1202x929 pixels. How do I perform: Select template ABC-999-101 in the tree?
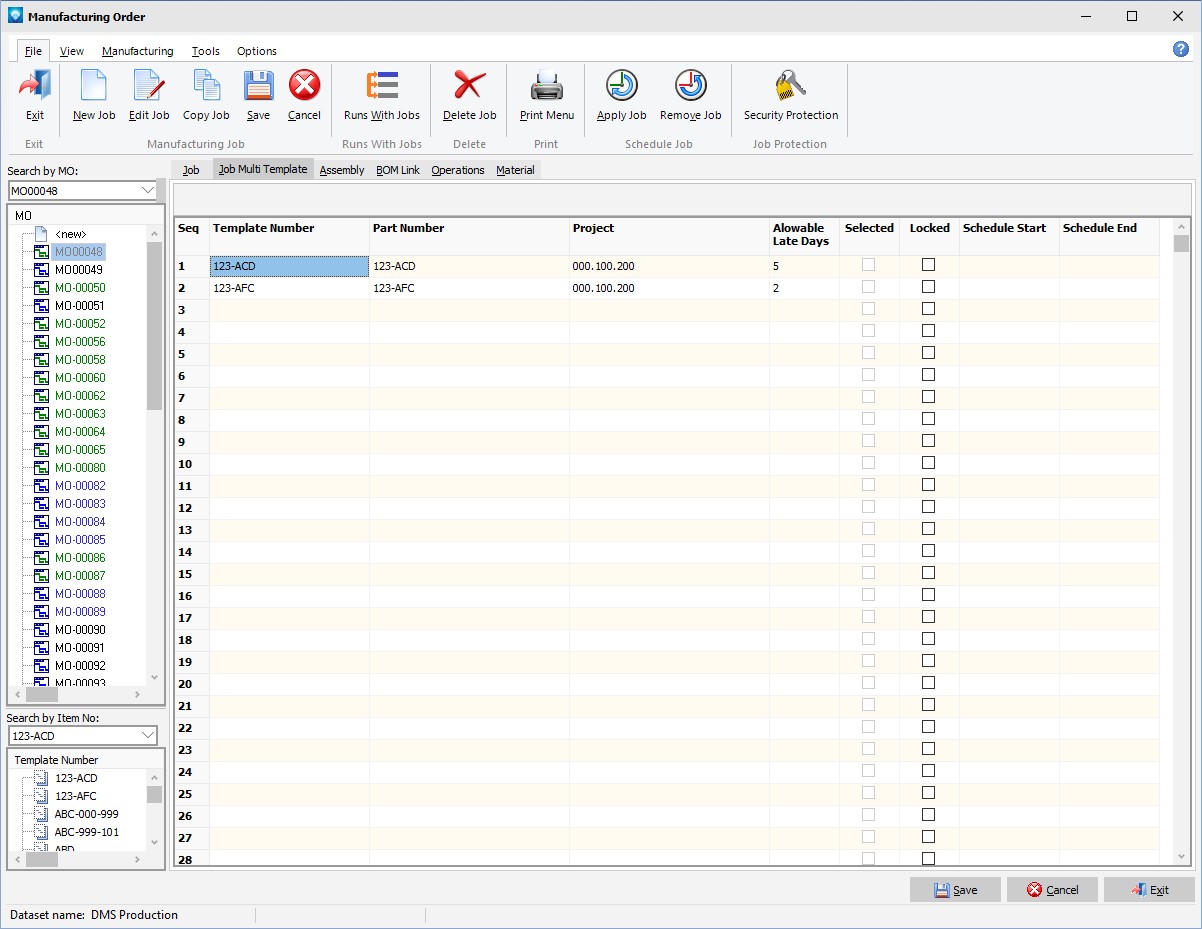coord(87,832)
